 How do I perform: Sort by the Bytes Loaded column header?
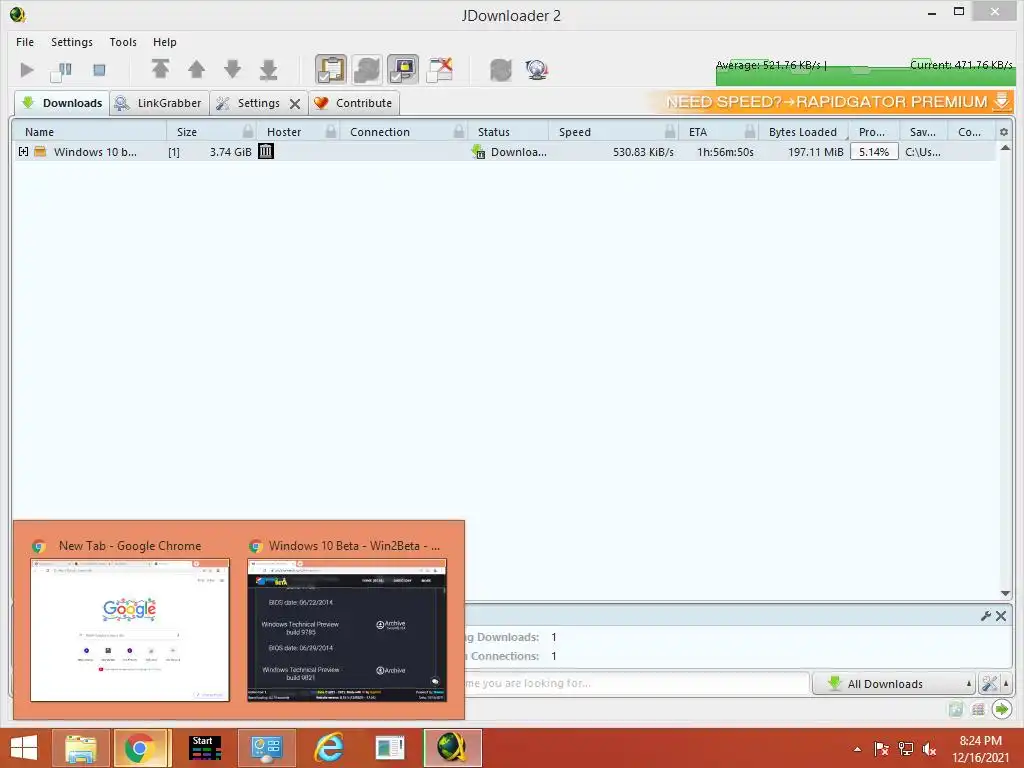pyautogui.click(x=803, y=132)
